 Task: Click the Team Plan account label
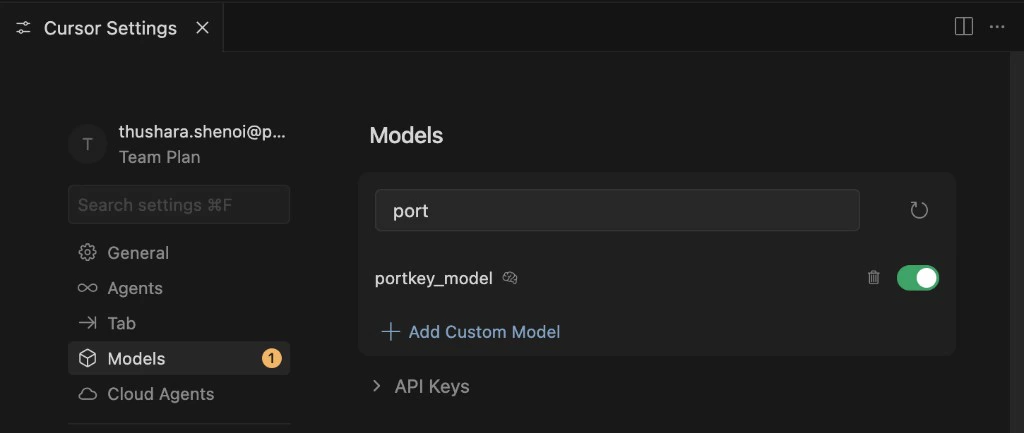click(159, 157)
